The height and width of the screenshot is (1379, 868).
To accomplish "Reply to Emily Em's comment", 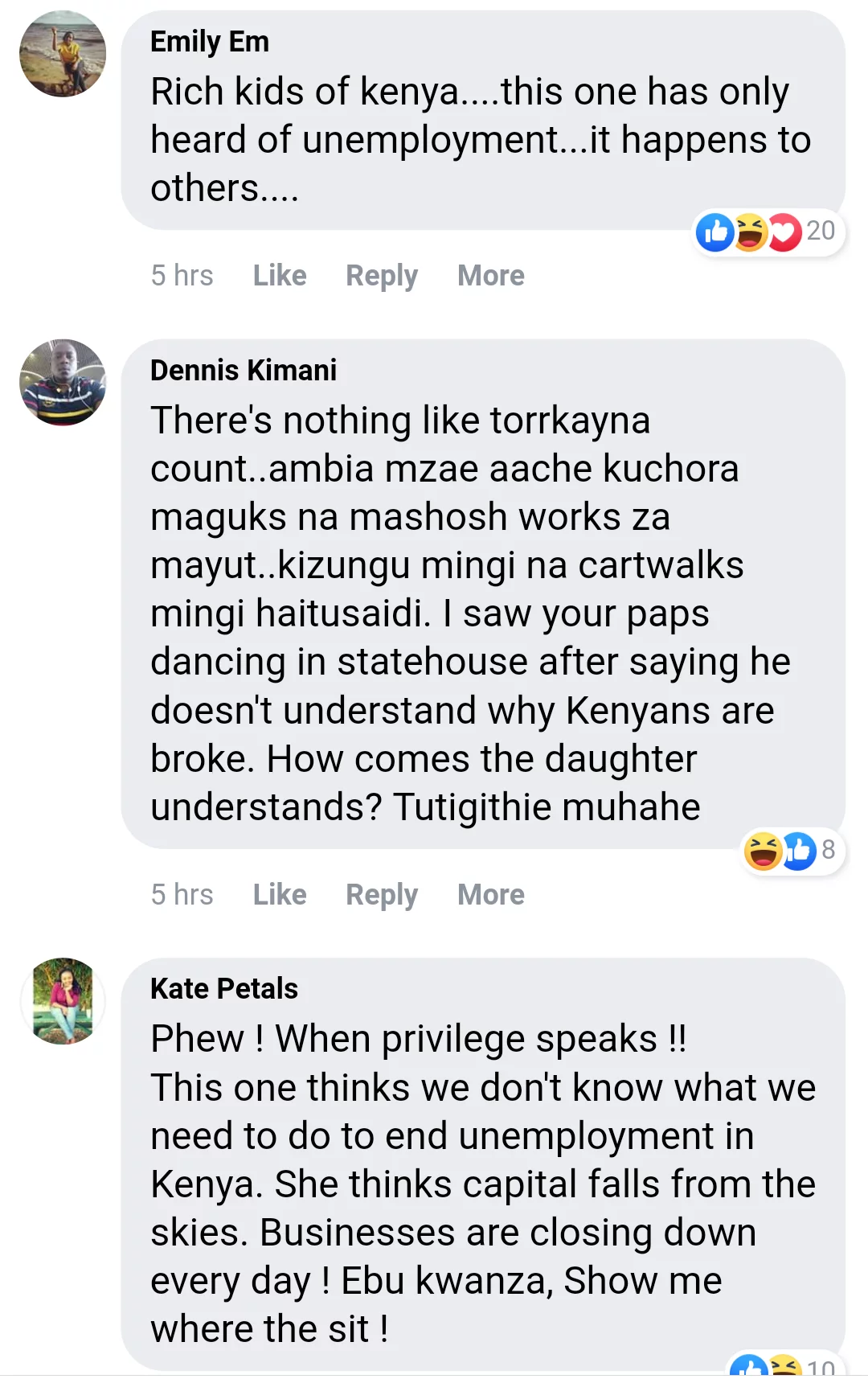I will (x=382, y=276).
